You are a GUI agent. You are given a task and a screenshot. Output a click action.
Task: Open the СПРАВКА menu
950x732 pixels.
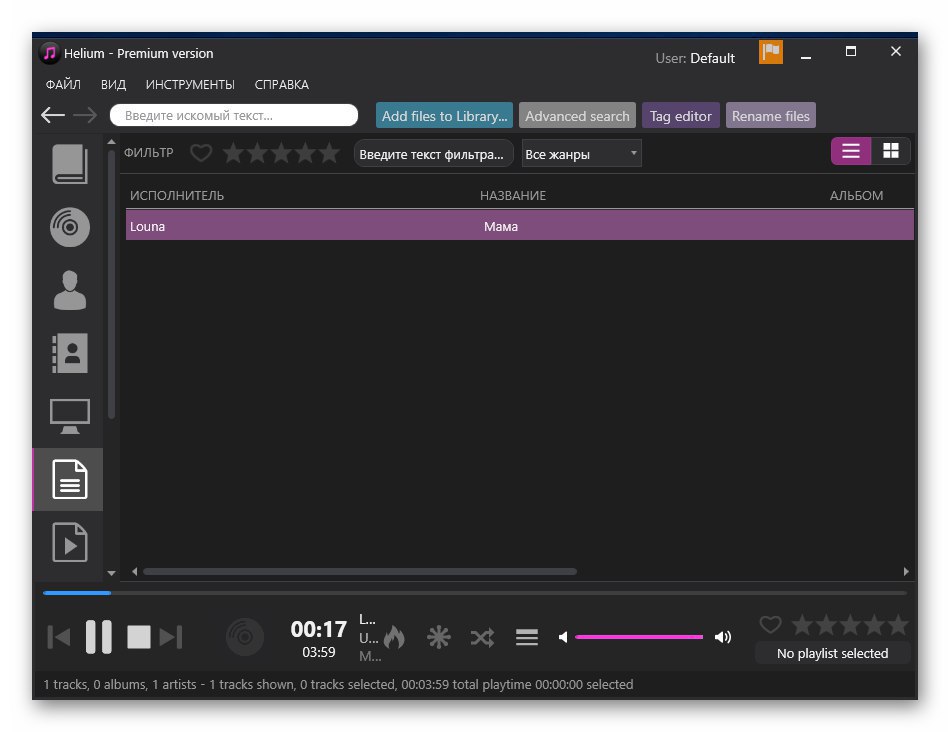coord(282,84)
